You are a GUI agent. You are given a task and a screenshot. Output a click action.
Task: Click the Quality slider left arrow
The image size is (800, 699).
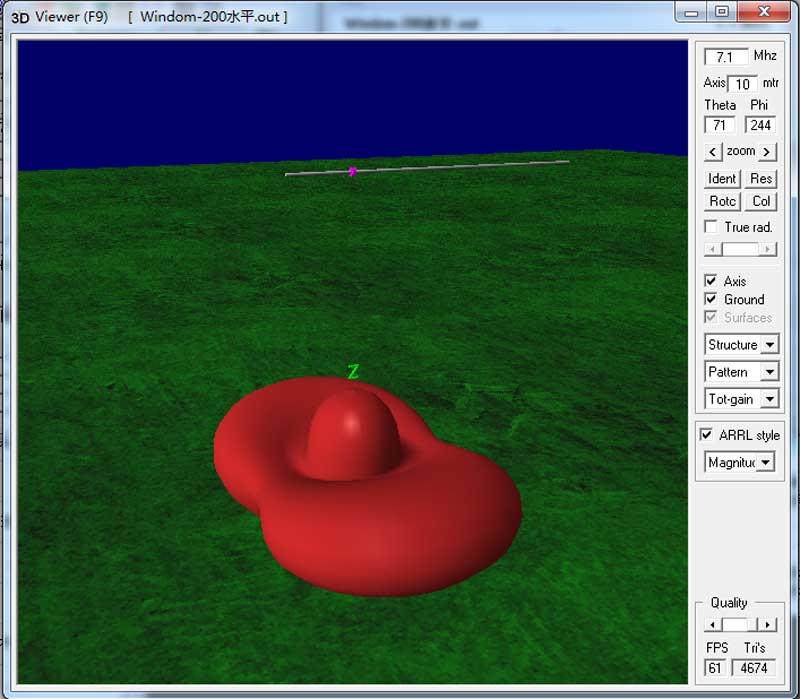tap(713, 625)
